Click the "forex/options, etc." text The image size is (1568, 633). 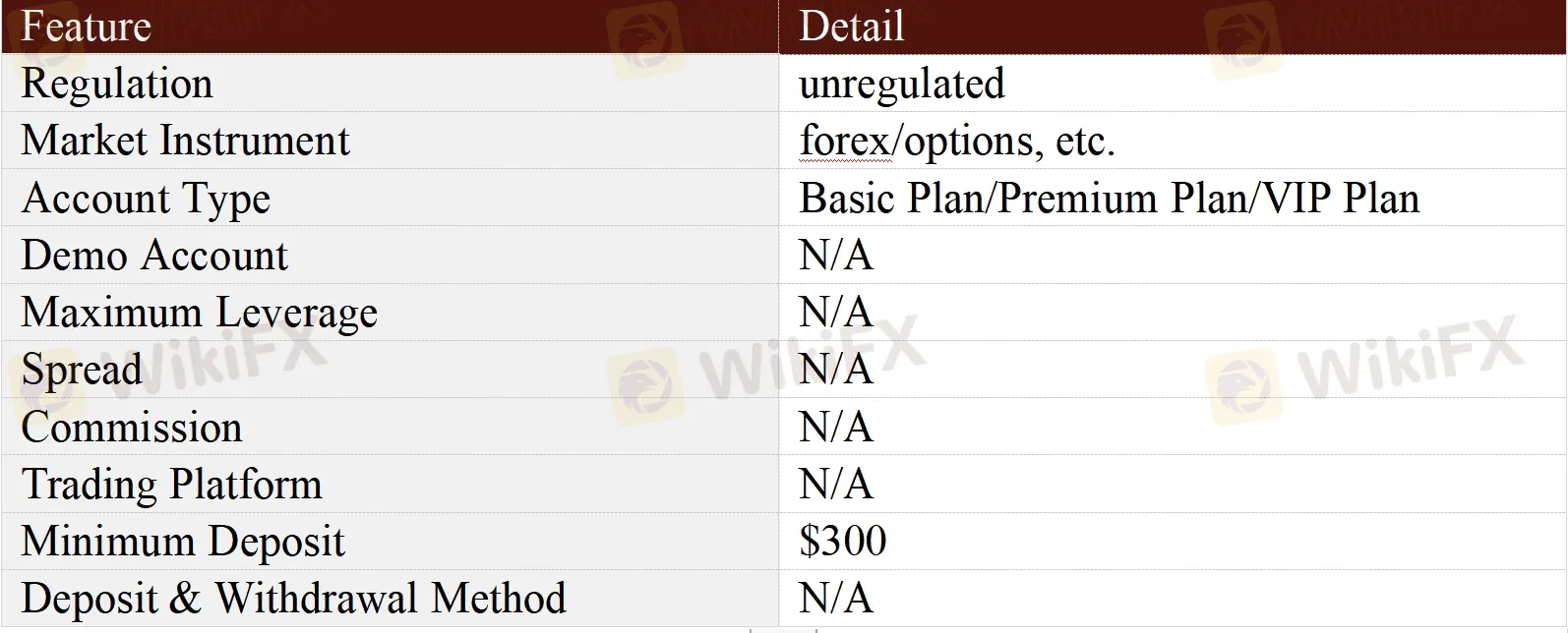tap(956, 142)
